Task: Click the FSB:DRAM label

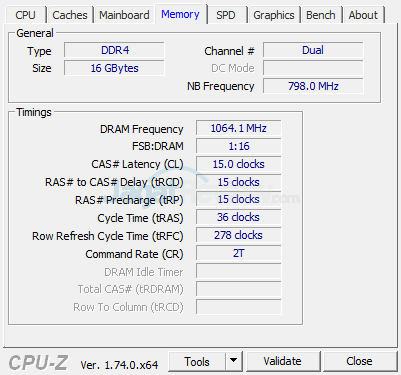Action: coord(158,146)
